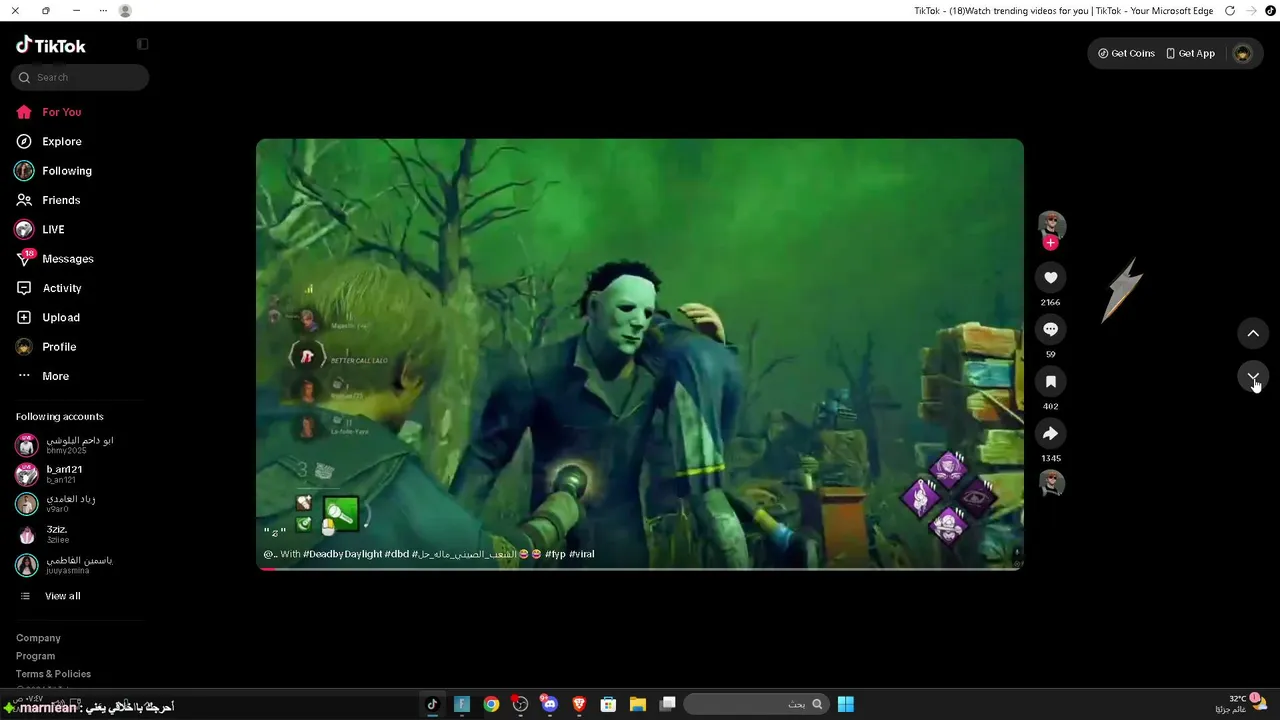Like the video with the heart icon
This screenshot has width=1280, height=720.
coord(1050,277)
